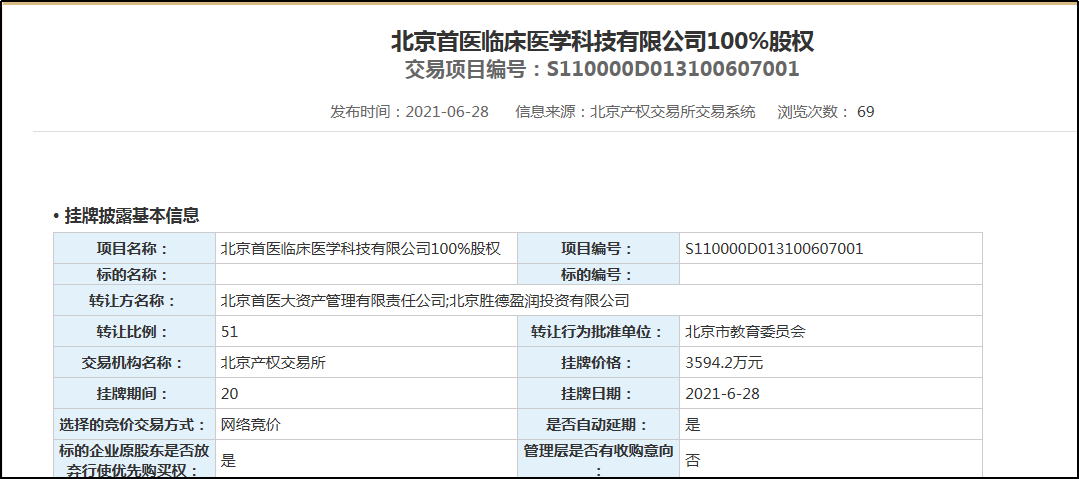Click the section header 挂牌披露基本信息

click(131, 216)
